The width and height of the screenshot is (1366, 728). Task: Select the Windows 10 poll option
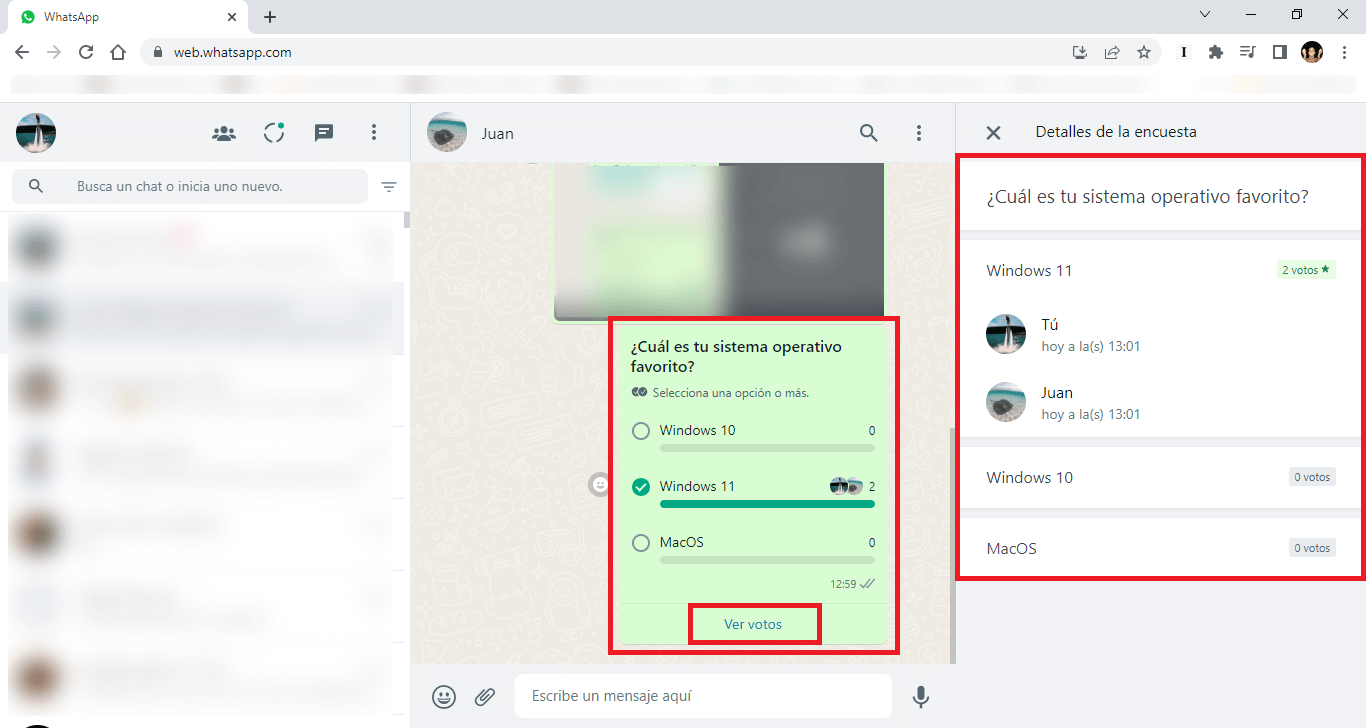click(x=641, y=431)
